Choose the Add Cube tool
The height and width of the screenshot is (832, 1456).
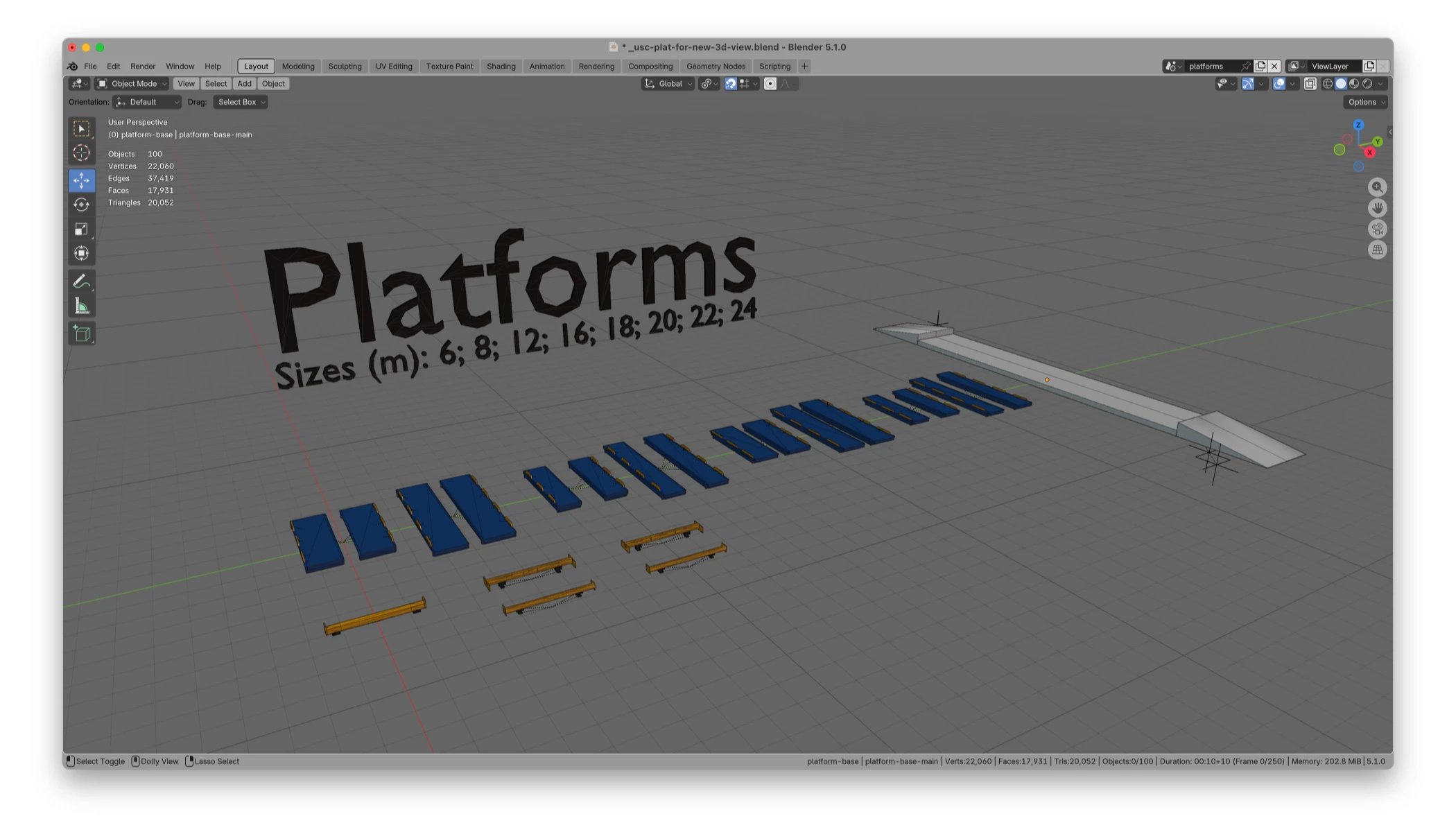82,334
